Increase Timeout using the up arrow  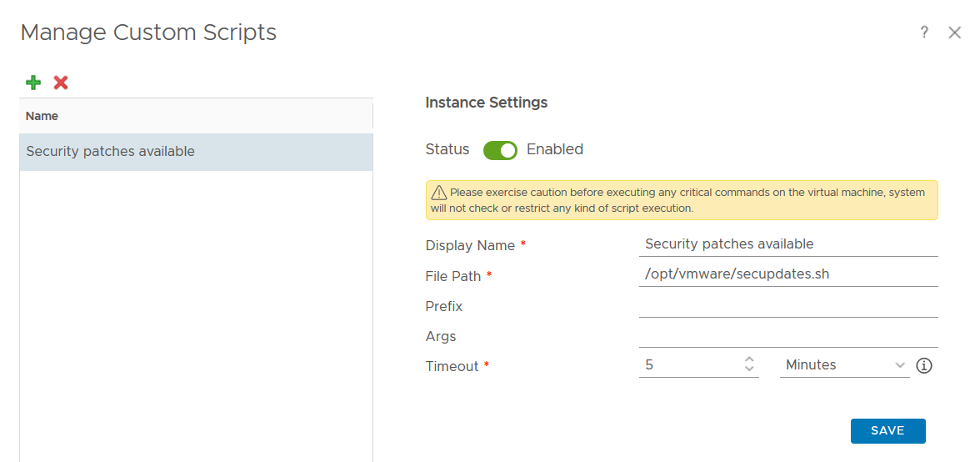749,360
